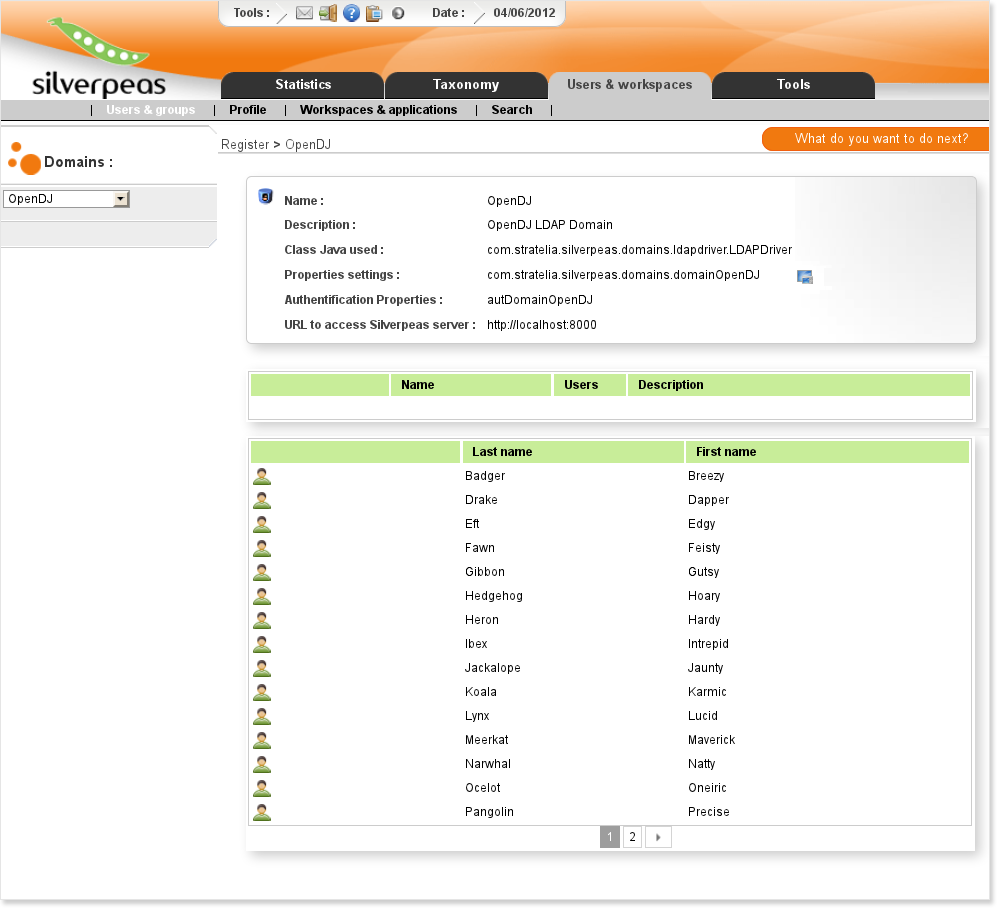The image size is (1000, 910).
Task: Open help via the question mark icon
Action: click(351, 13)
